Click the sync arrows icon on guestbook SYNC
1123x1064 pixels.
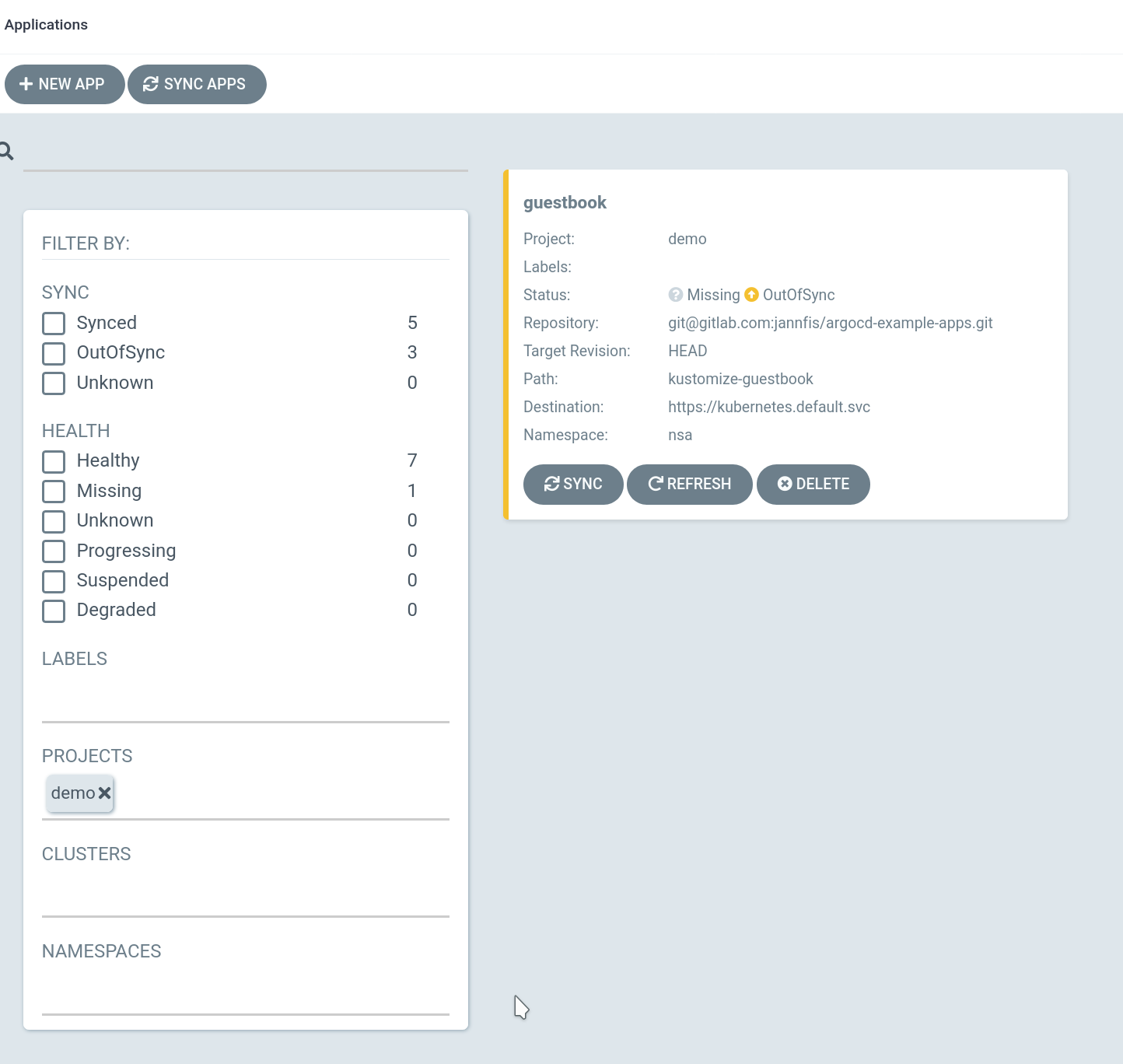[x=552, y=484]
